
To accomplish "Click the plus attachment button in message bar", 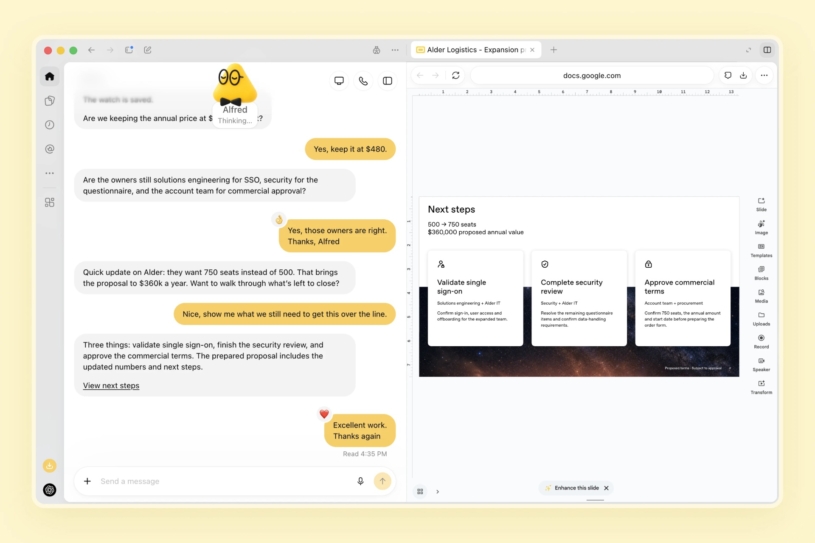I will (87, 481).
